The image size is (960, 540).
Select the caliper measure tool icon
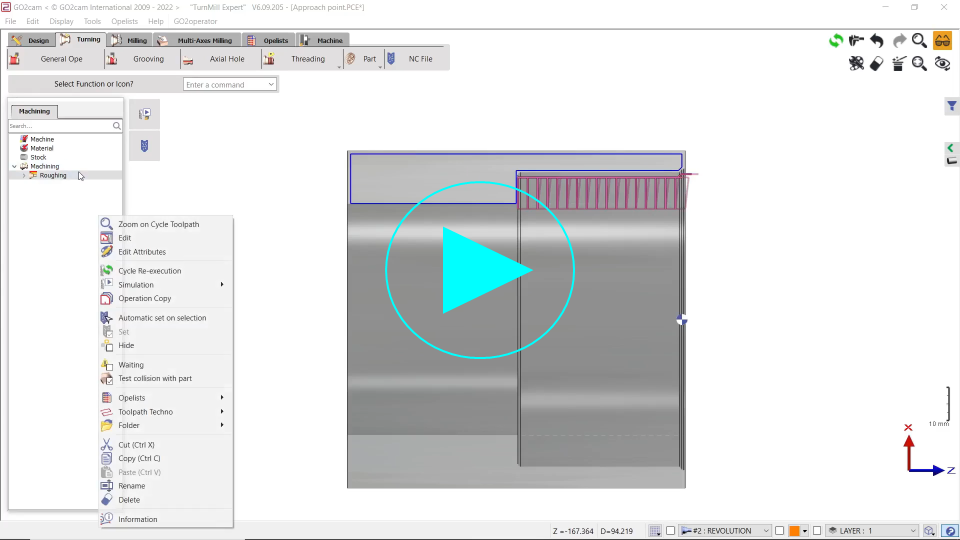pyautogui.click(x=856, y=41)
